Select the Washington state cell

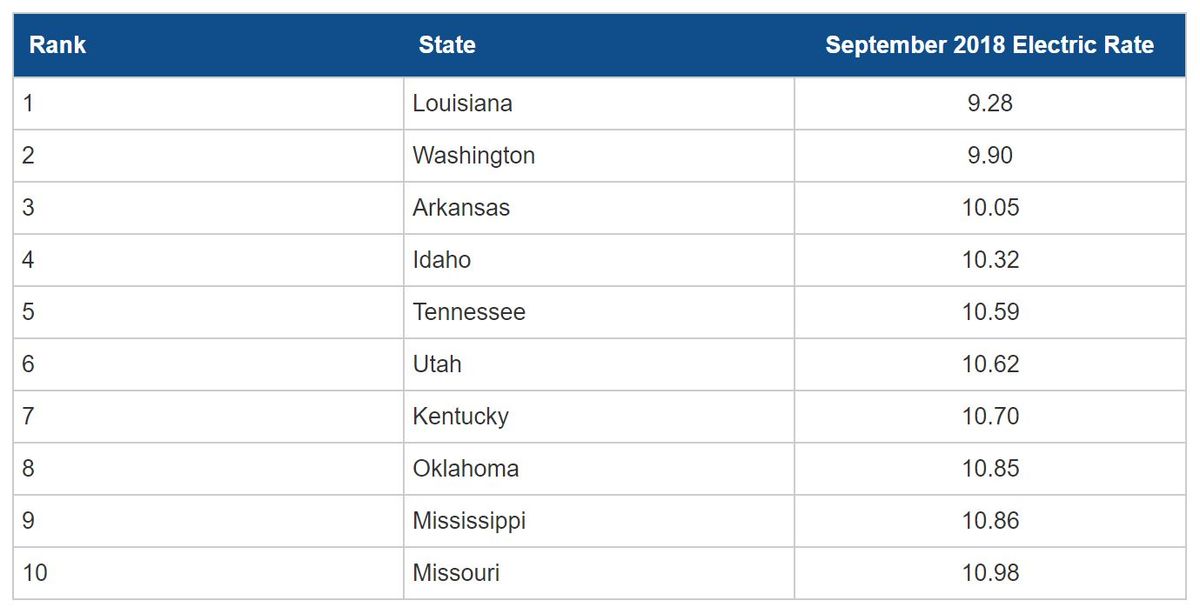pyautogui.click(x=473, y=155)
